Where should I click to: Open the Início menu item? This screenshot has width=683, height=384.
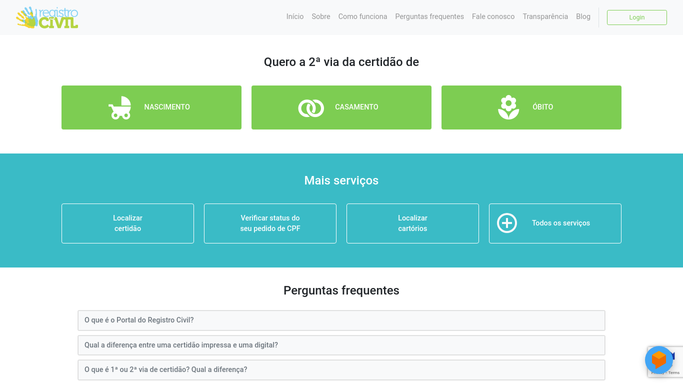[295, 17]
